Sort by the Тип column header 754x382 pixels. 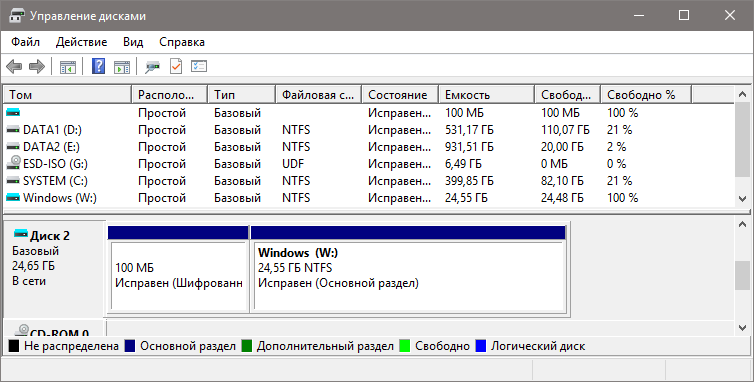point(242,95)
